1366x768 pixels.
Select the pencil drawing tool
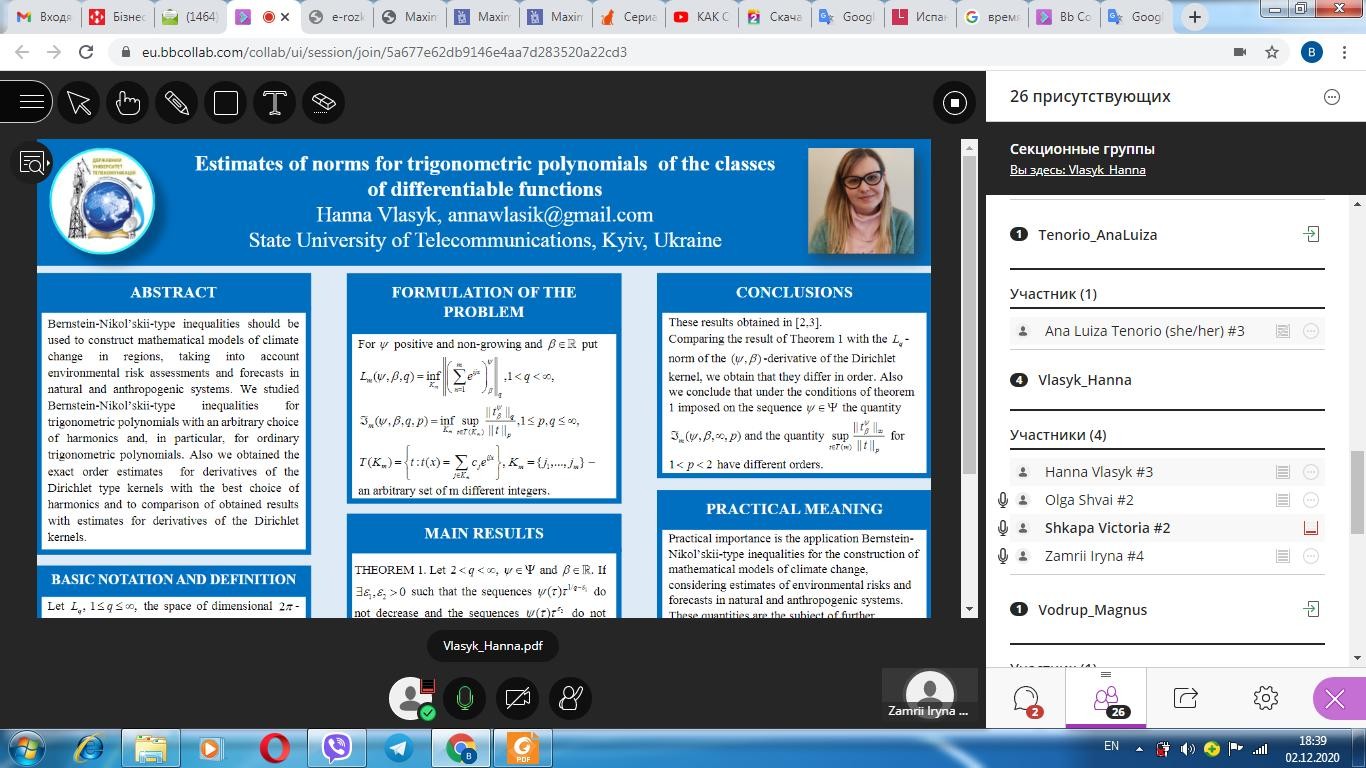pos(177,102)
